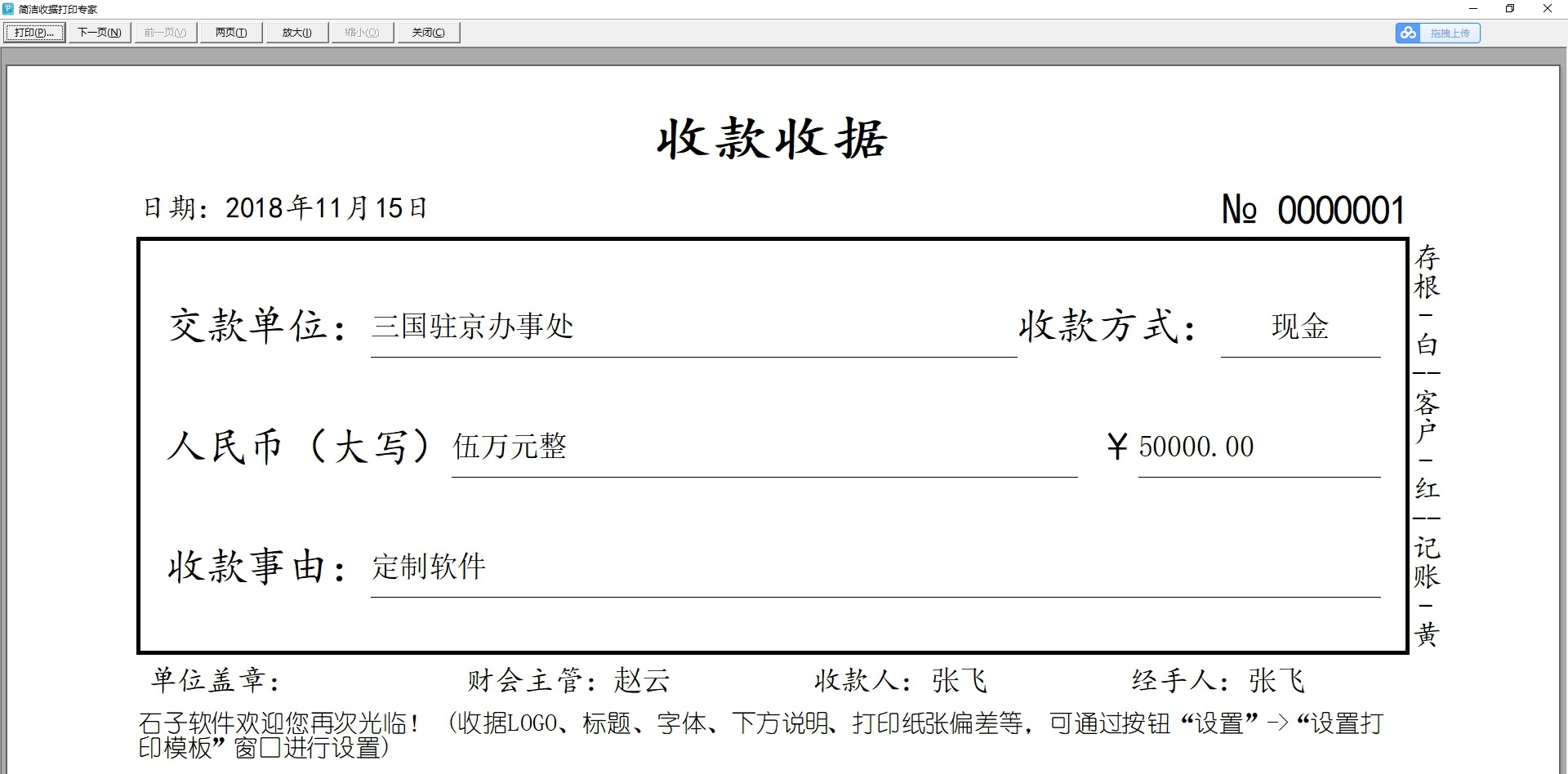Minimize the receipt preview window
Viewport: 1568px width, 774px height.
click(x=1473, y=9)
